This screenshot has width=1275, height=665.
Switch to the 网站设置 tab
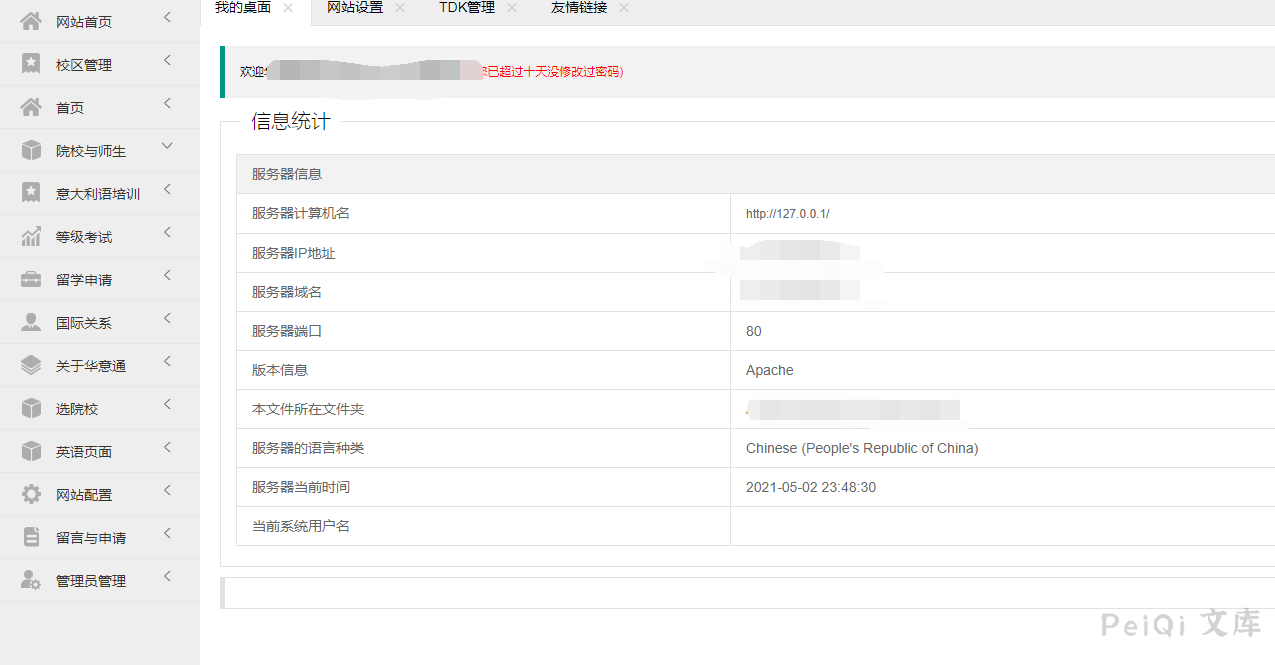pos(355,8)
